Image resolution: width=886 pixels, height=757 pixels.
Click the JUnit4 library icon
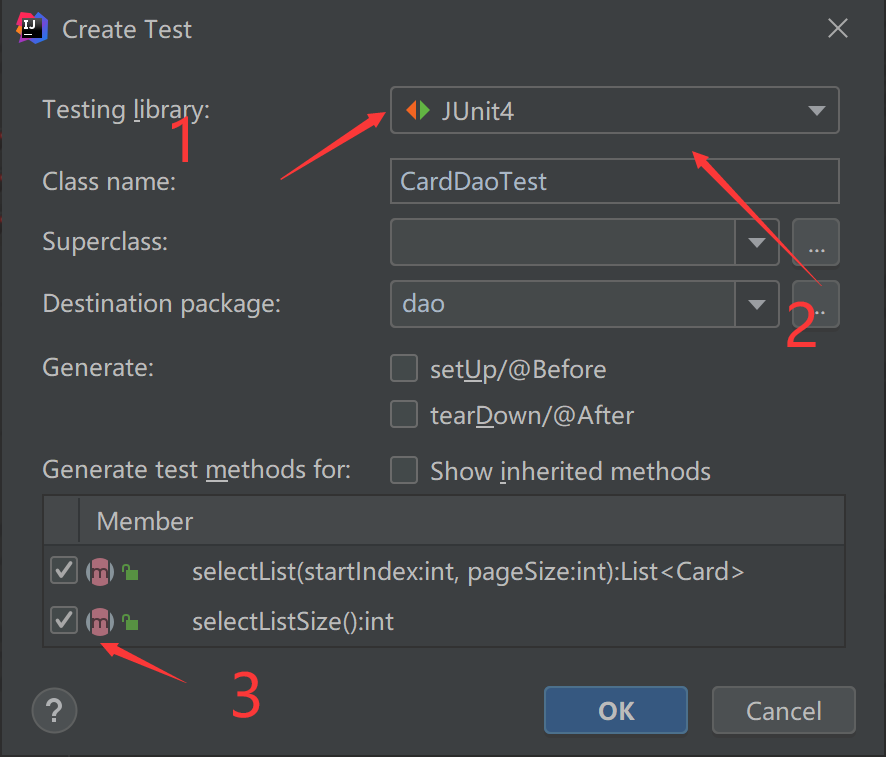418,111
